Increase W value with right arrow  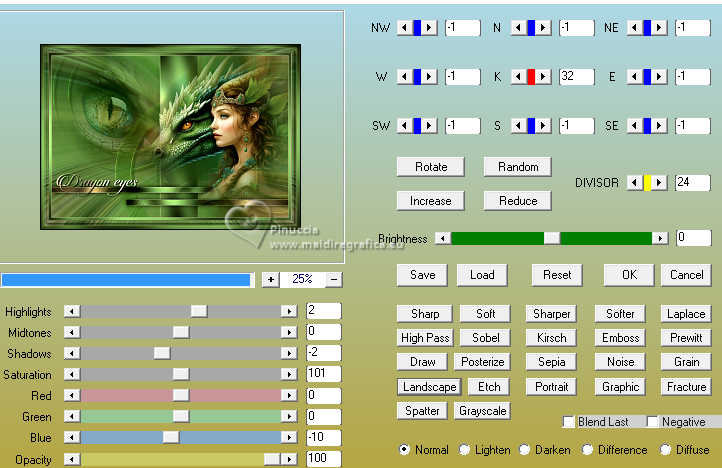tap(429, 76)
